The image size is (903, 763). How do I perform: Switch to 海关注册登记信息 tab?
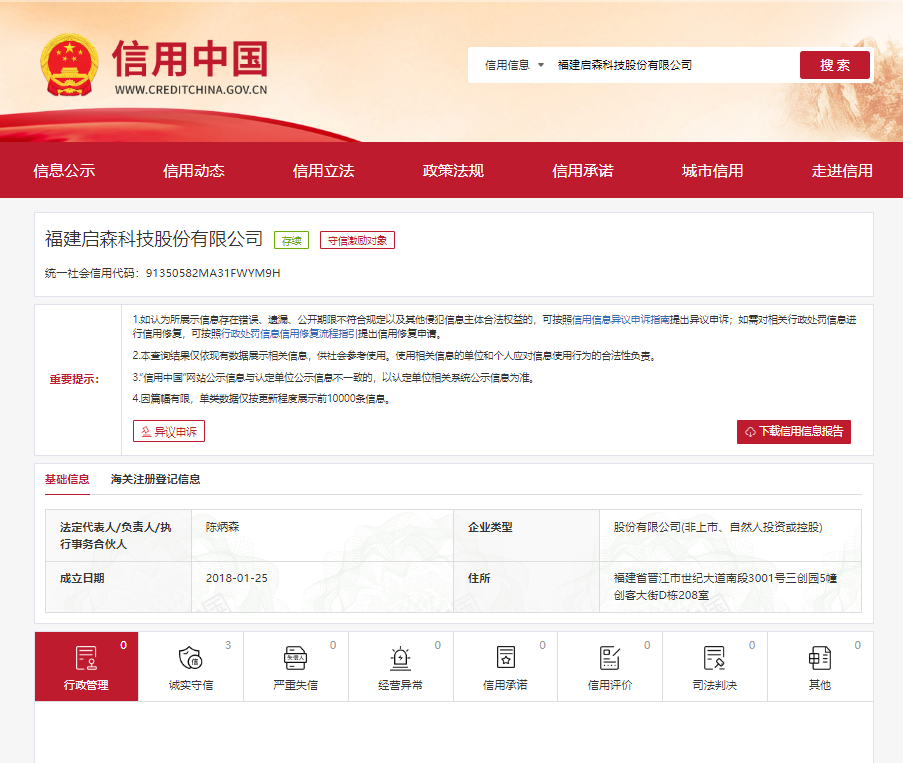(155, 479)
